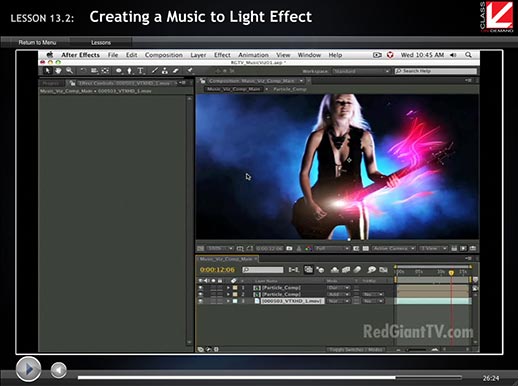This screenshot has width=518, height=386.
Task: Select the Horizontal Type tool
Action: (x=141, y=71)
